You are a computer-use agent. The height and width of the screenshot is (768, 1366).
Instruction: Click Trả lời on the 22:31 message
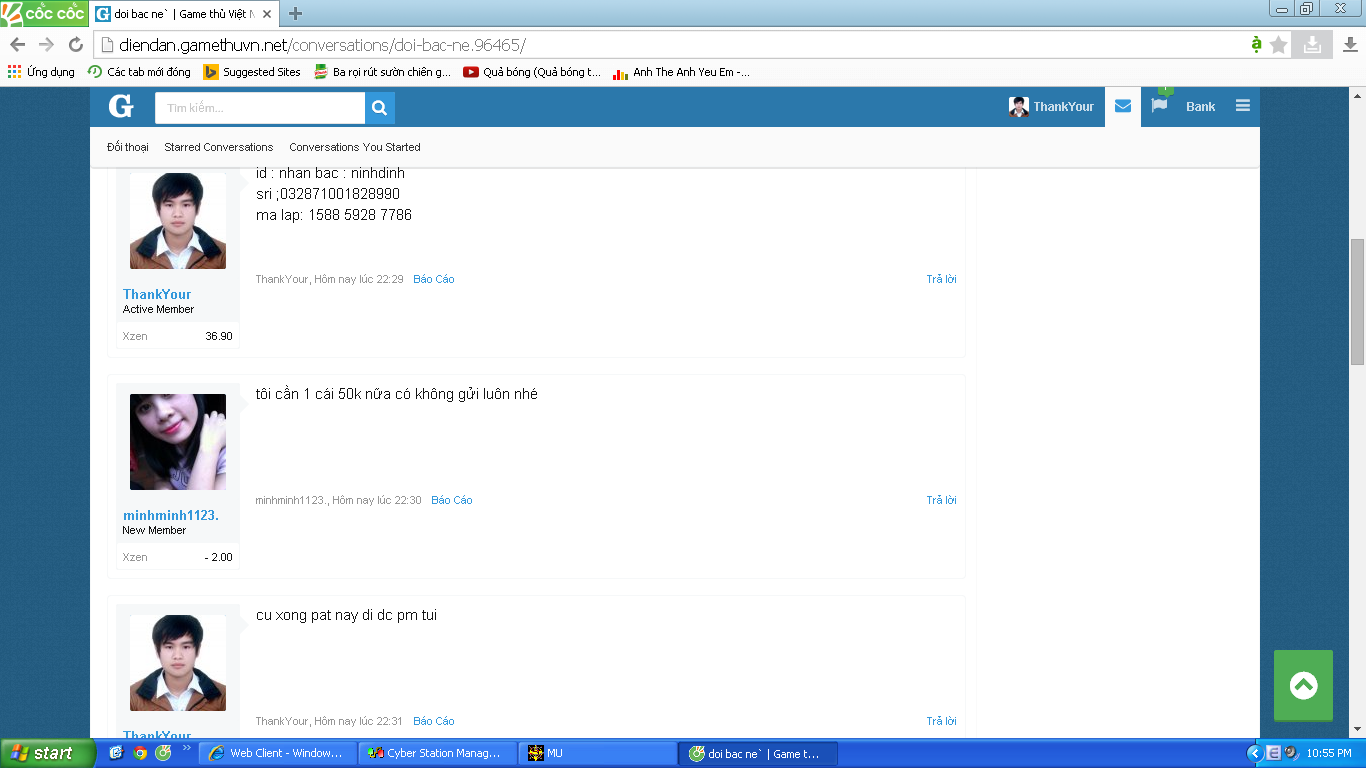941,721
